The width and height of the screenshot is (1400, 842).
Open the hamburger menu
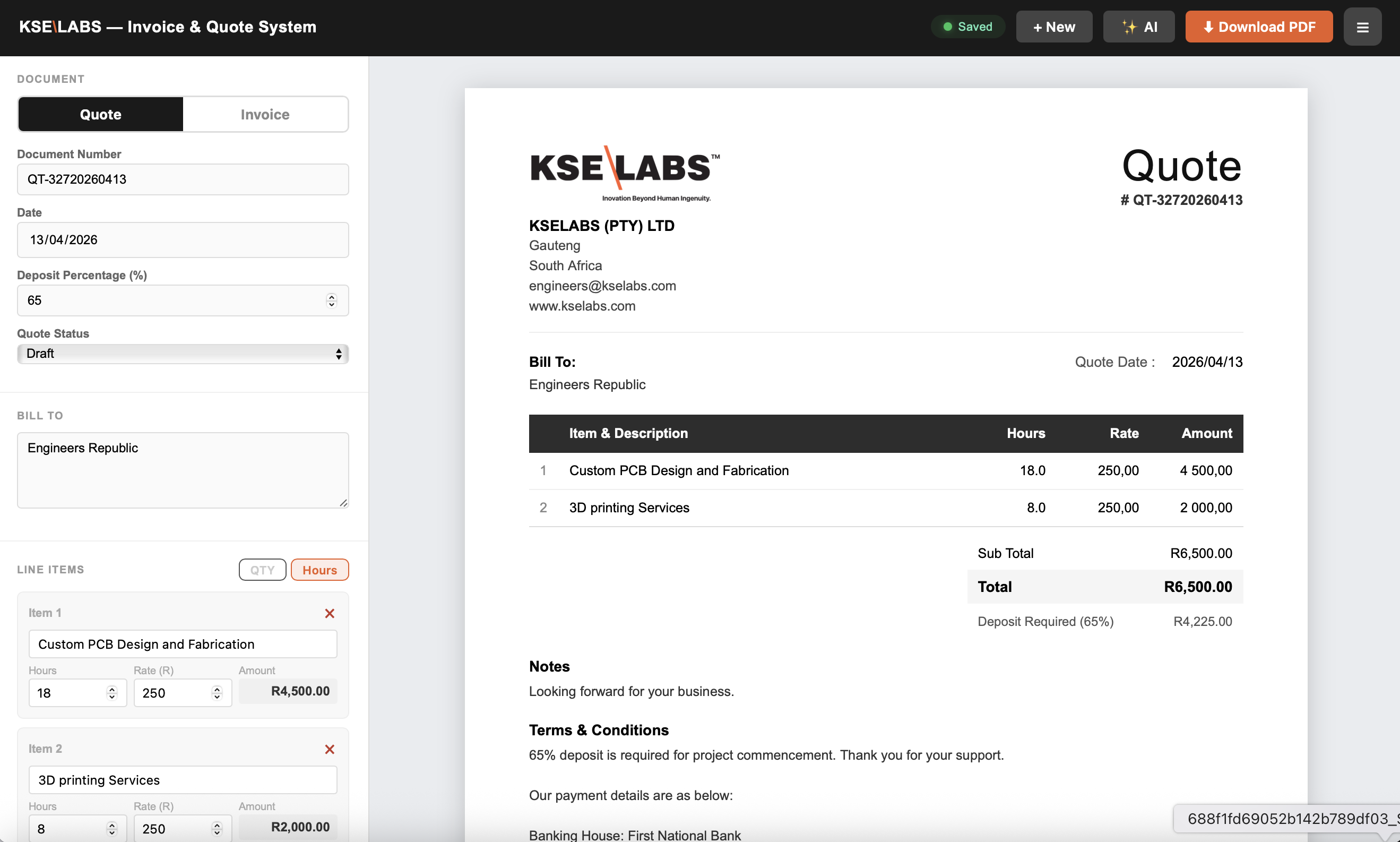coord(1362,26)
